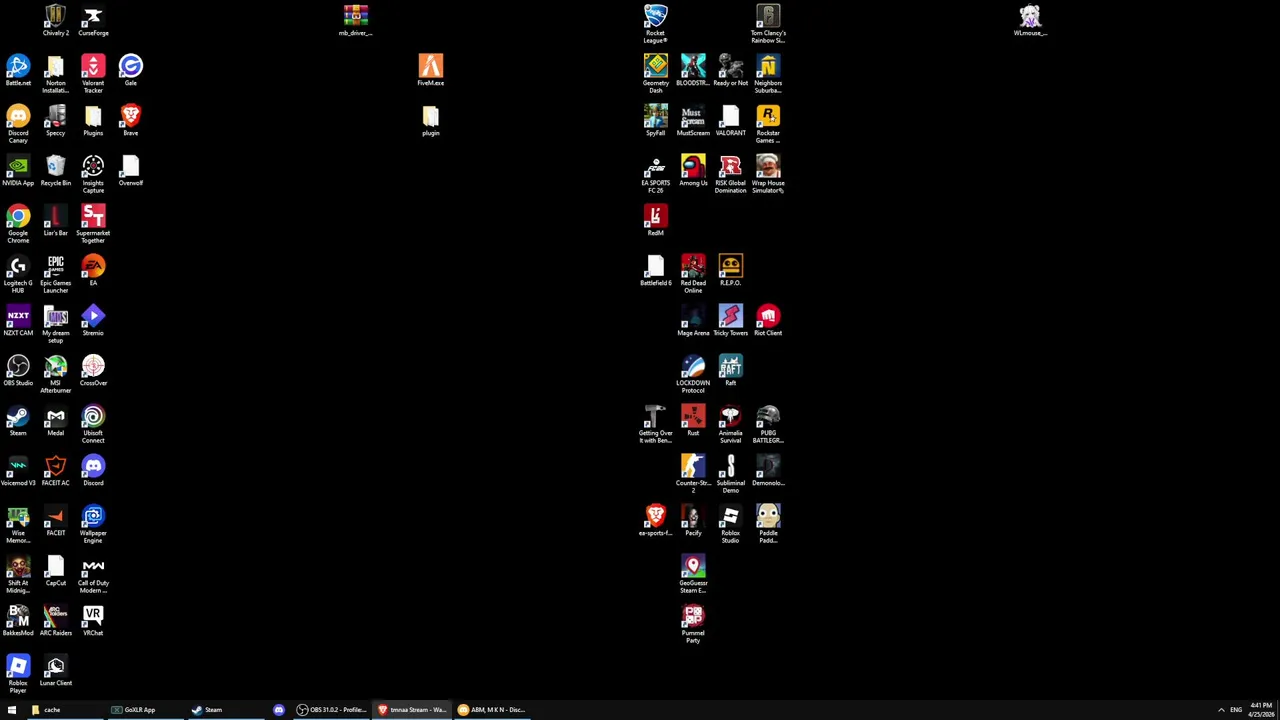Open the Windows Start menu

coord(12,710)
